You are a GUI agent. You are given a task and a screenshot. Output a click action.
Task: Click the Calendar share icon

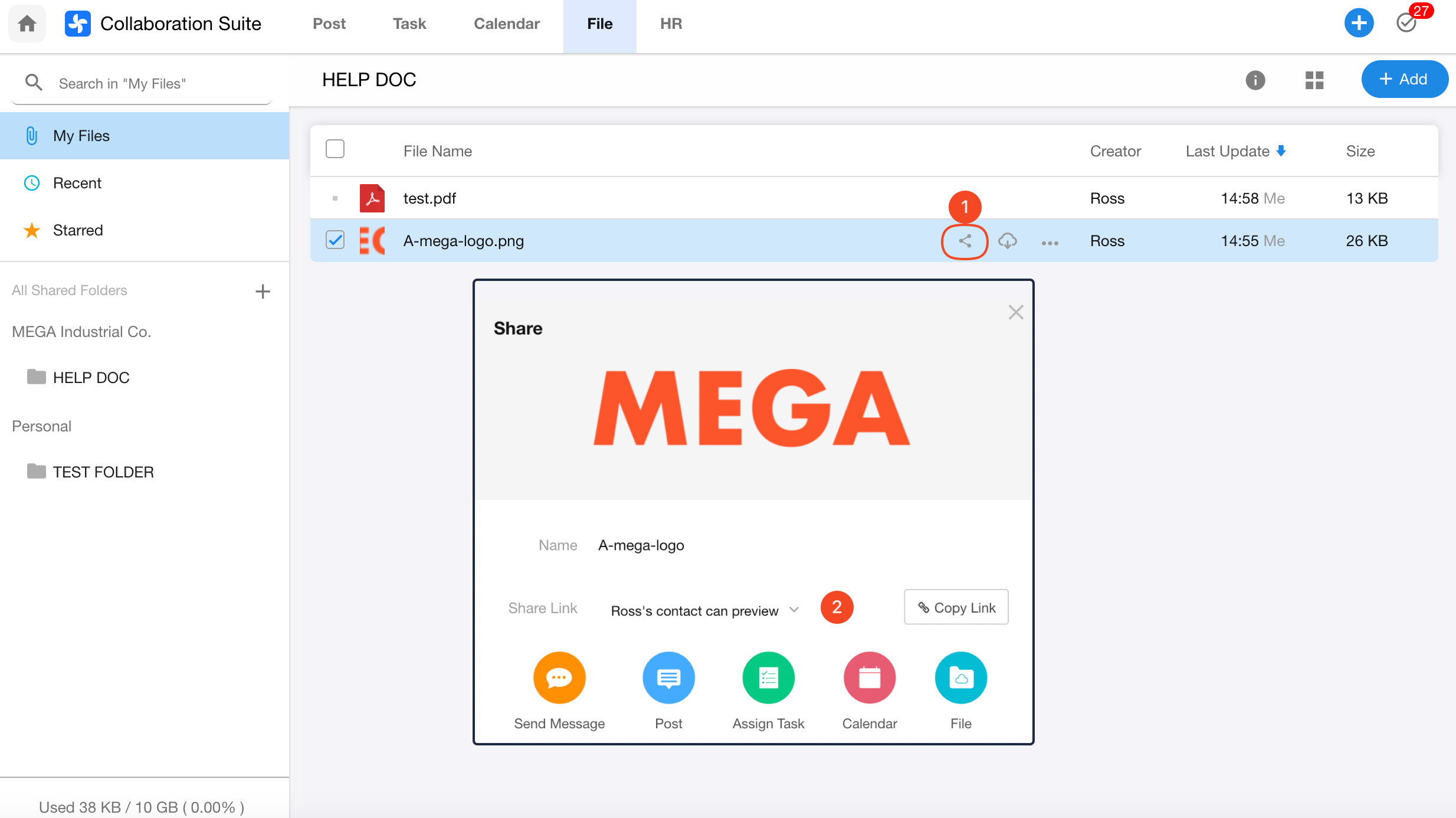[x=869, y=678]
